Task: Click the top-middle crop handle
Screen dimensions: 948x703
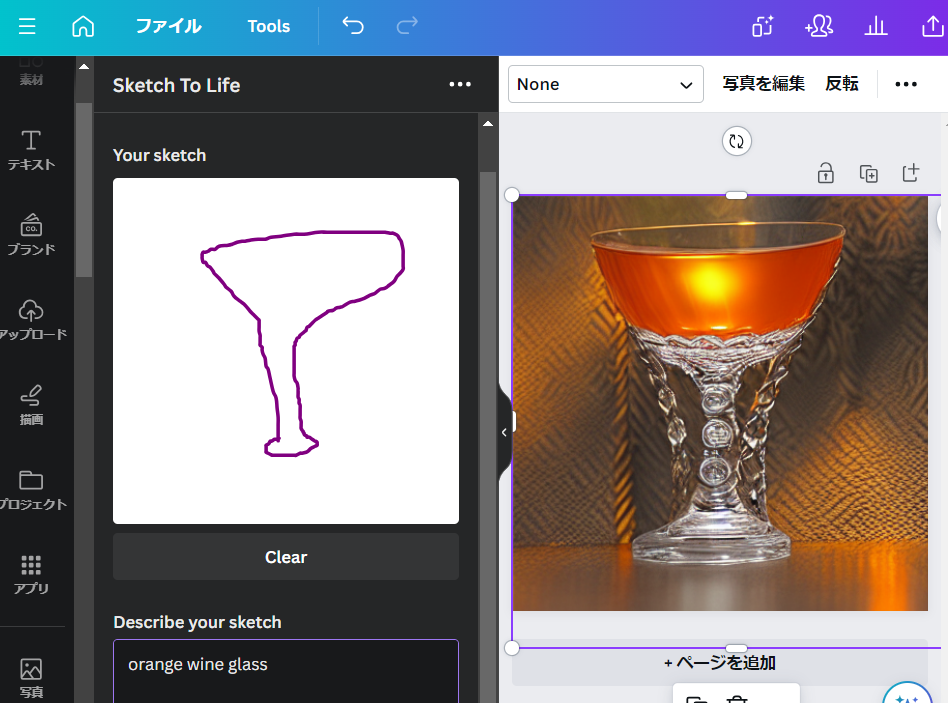Action: coord(736,195)
